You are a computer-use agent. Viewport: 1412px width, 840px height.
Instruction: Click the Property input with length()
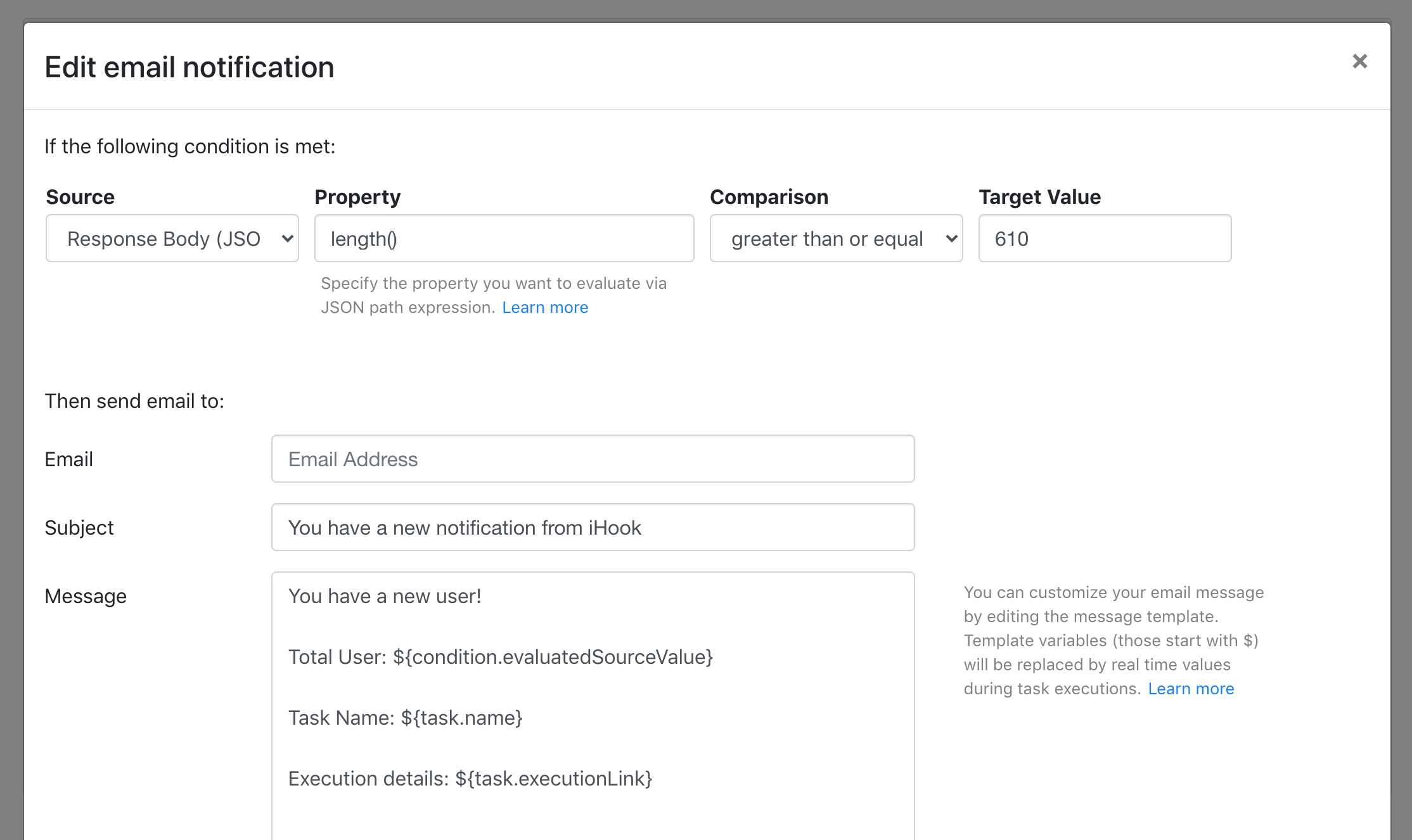click(504, 238)
